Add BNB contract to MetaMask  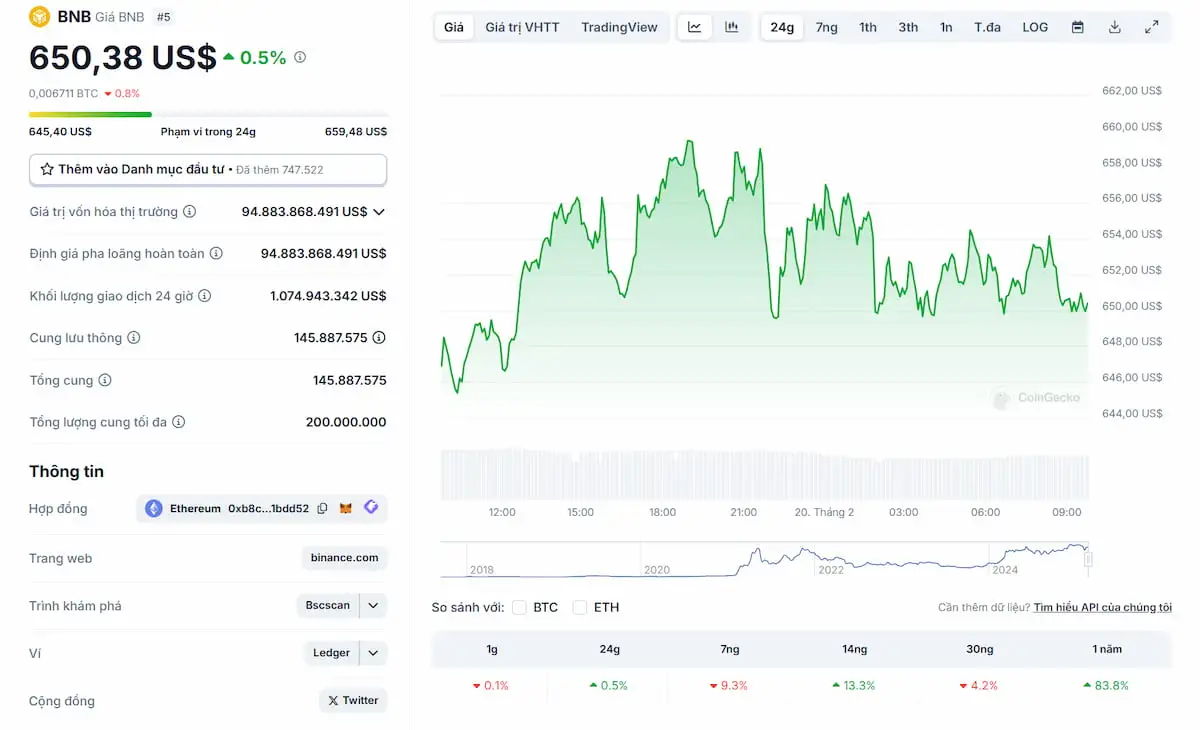pos(345,508)
